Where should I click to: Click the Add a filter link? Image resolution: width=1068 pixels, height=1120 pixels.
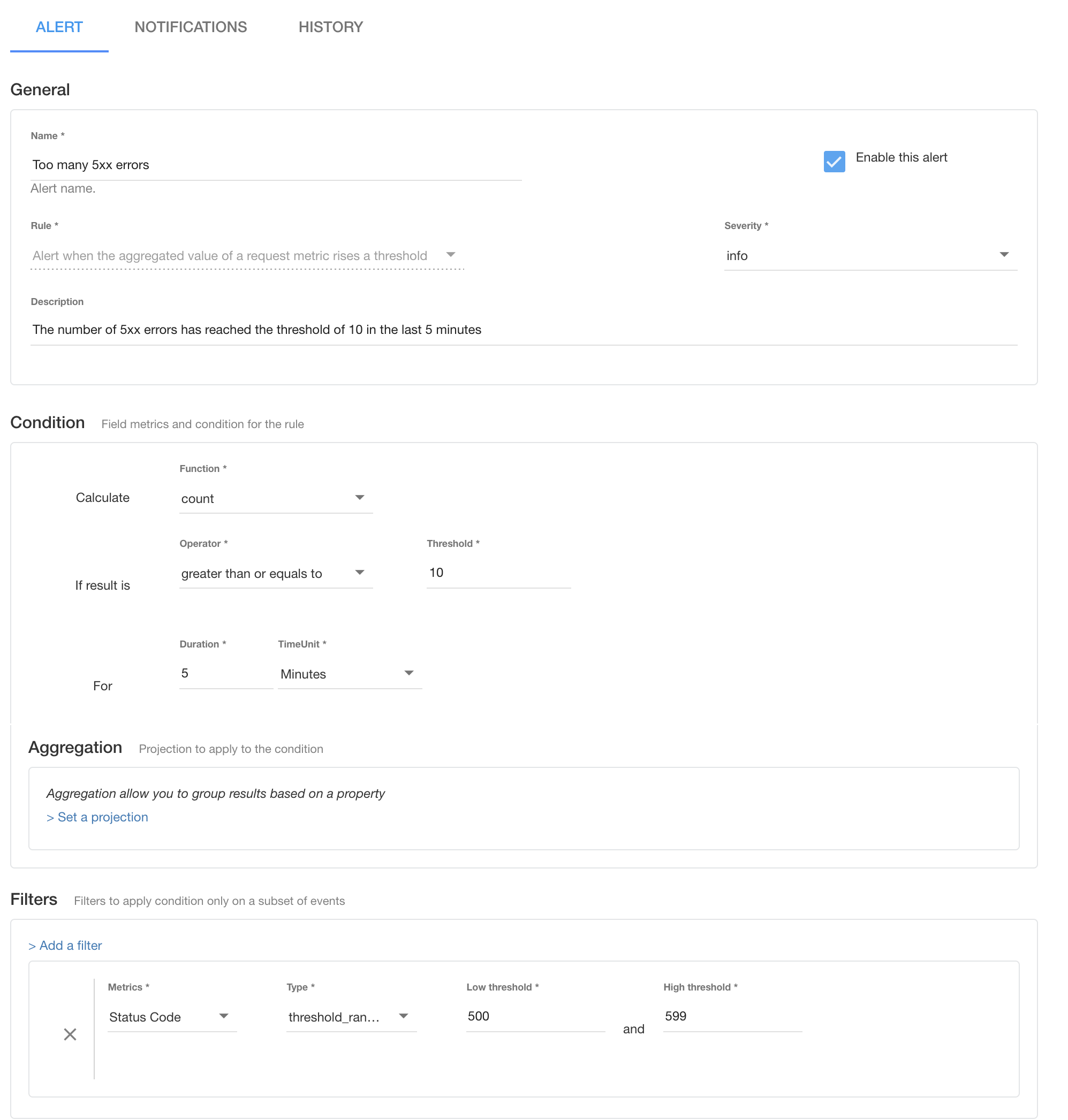click(x=65, y=946)
